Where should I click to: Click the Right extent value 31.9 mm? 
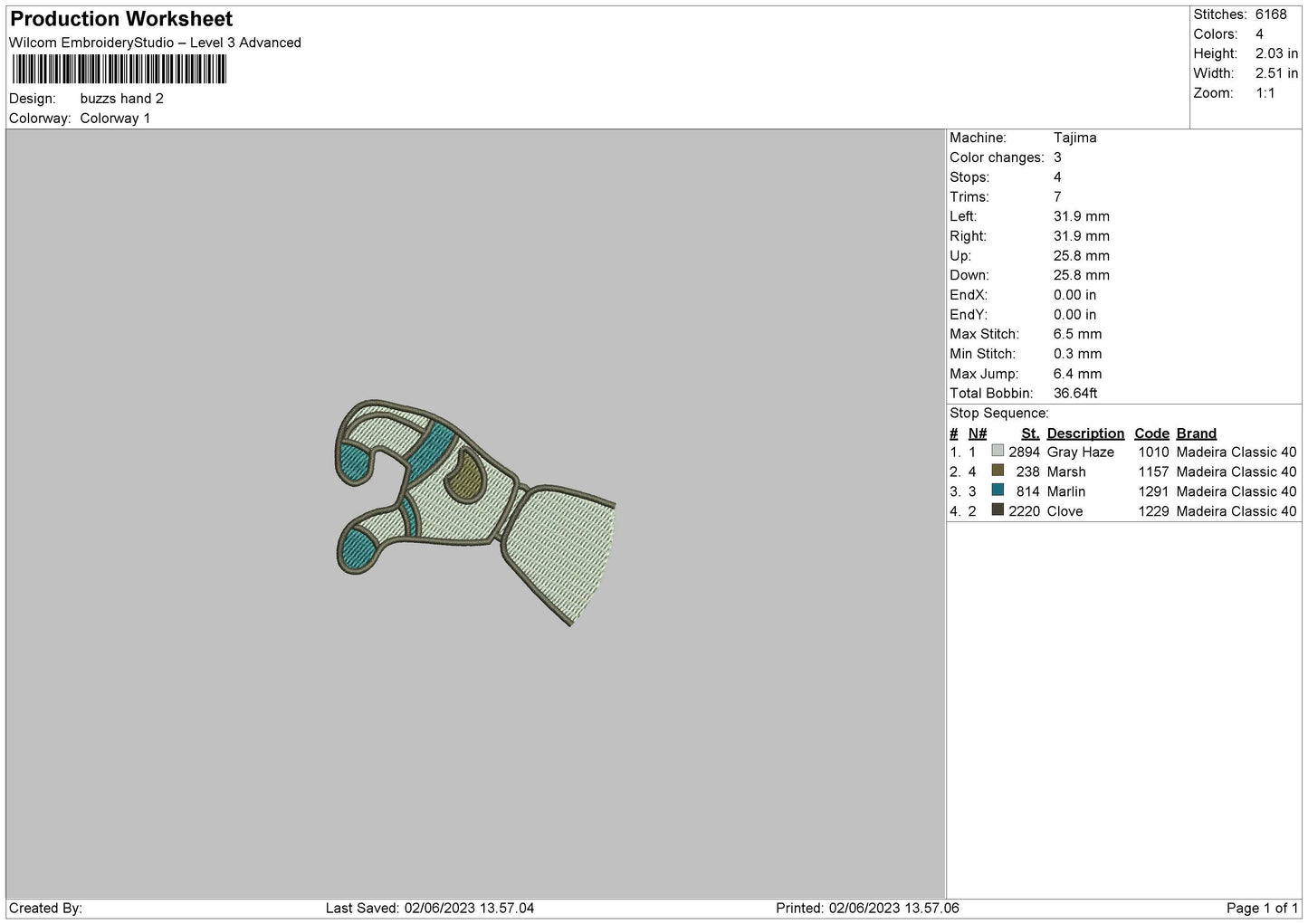(1082, 236)
